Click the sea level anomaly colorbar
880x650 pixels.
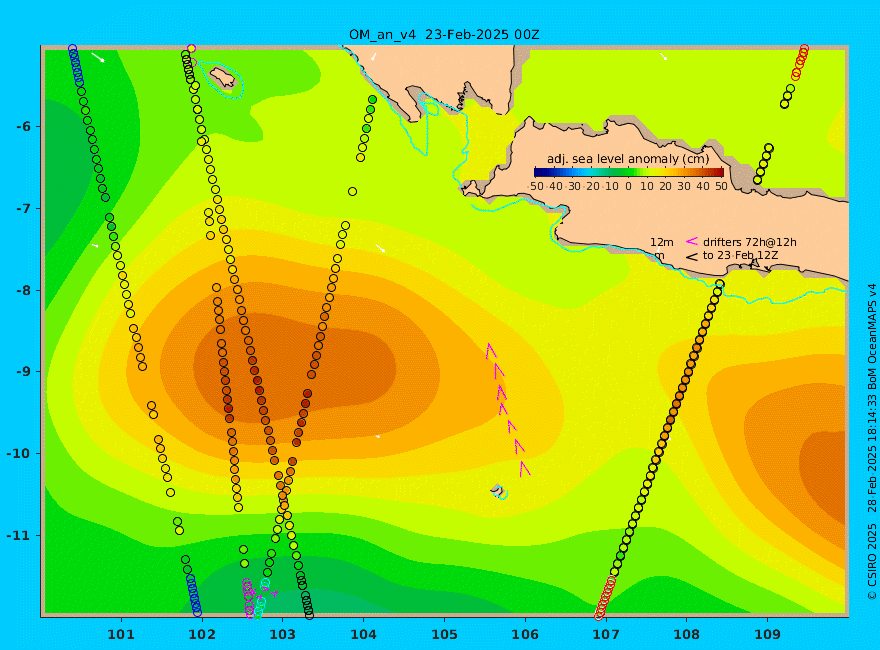click(629, 172)
